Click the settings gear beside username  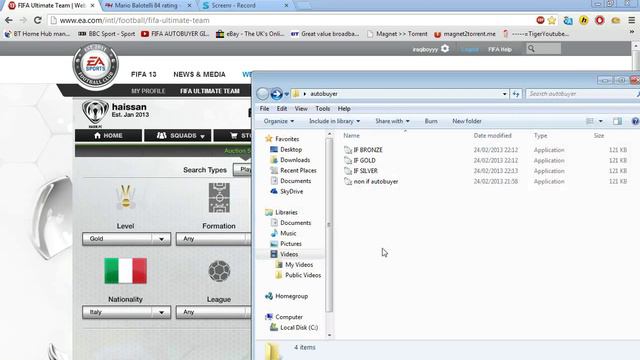(445, 49)
